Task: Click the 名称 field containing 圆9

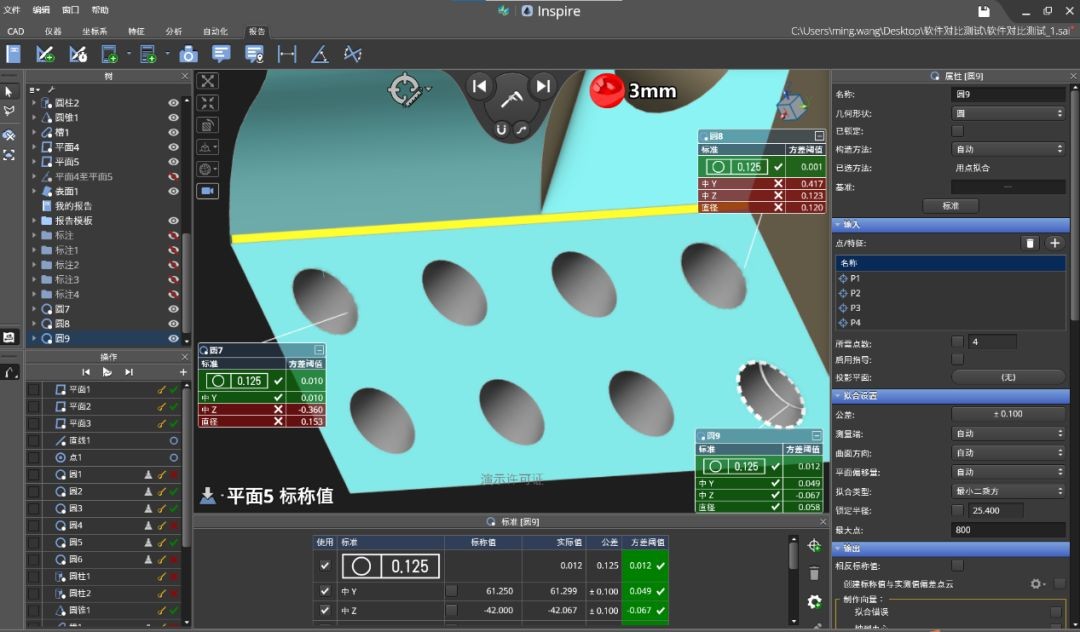Action: coord(1008,95)
